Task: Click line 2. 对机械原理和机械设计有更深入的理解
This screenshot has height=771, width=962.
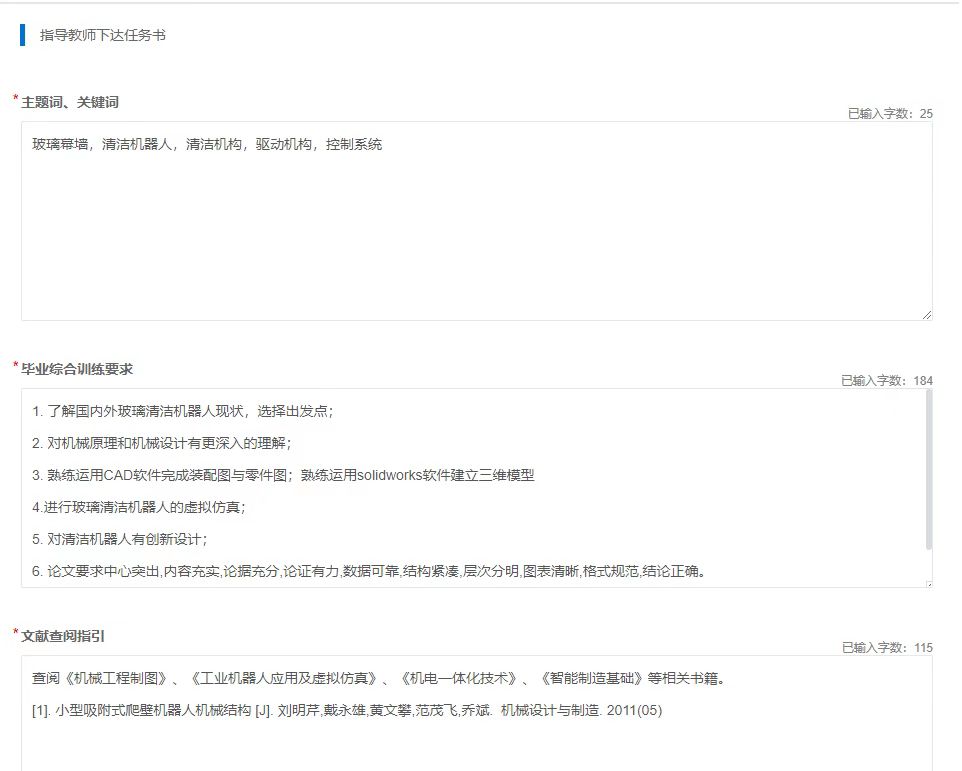Action: [x=161, y=443]
